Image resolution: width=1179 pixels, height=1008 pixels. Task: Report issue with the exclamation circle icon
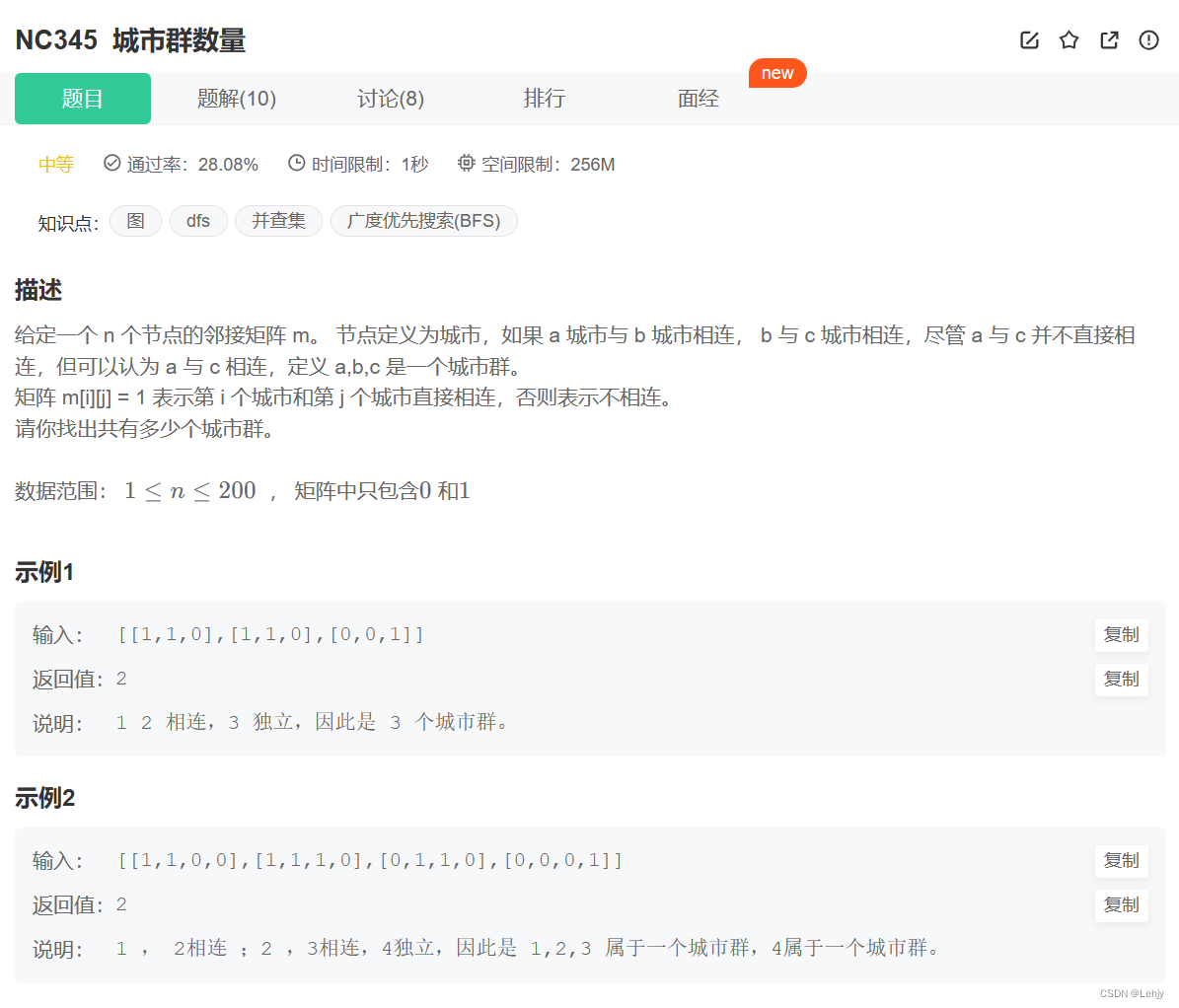coord(1149,39)
